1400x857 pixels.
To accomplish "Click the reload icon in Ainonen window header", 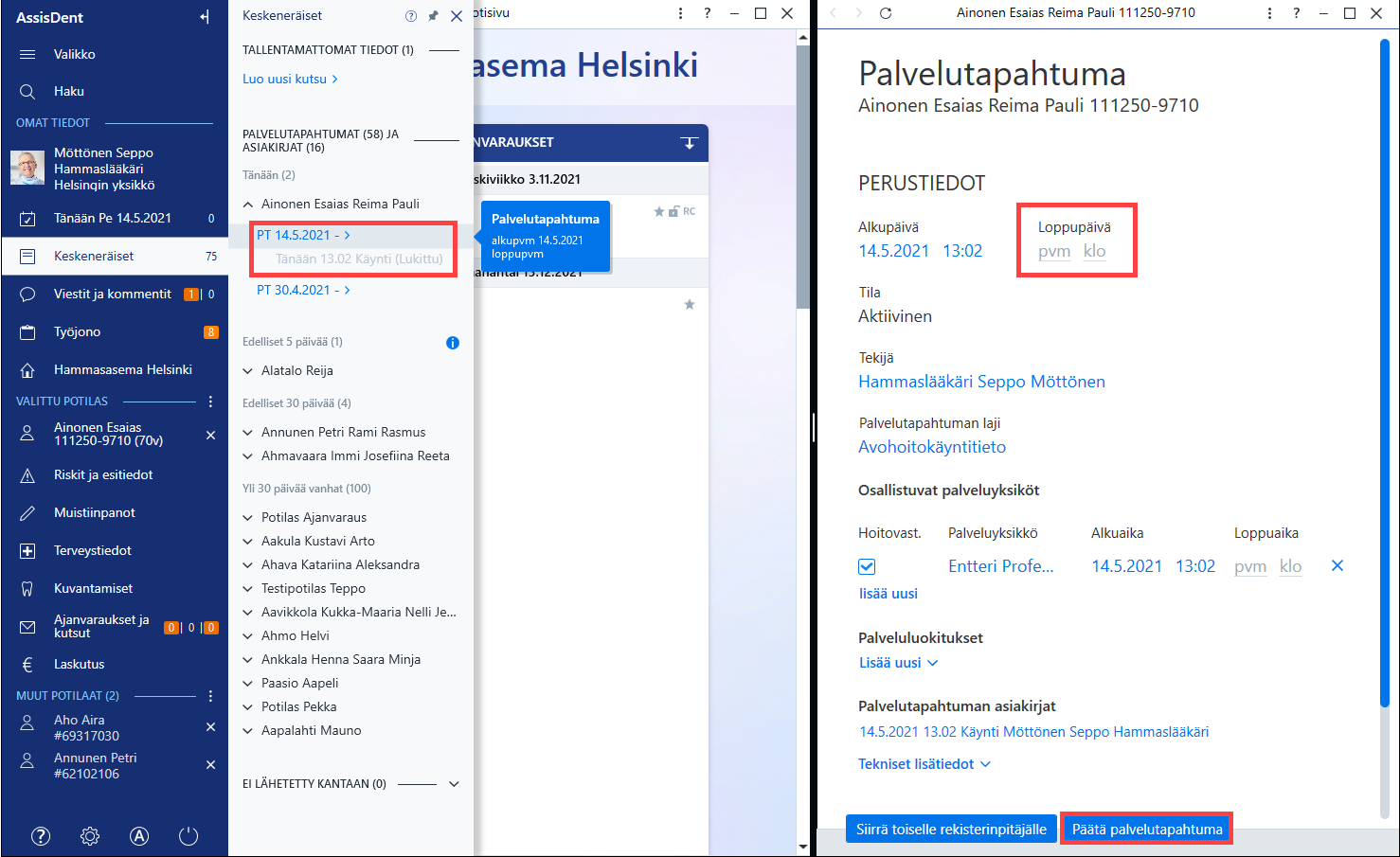I will coord(886,13).
